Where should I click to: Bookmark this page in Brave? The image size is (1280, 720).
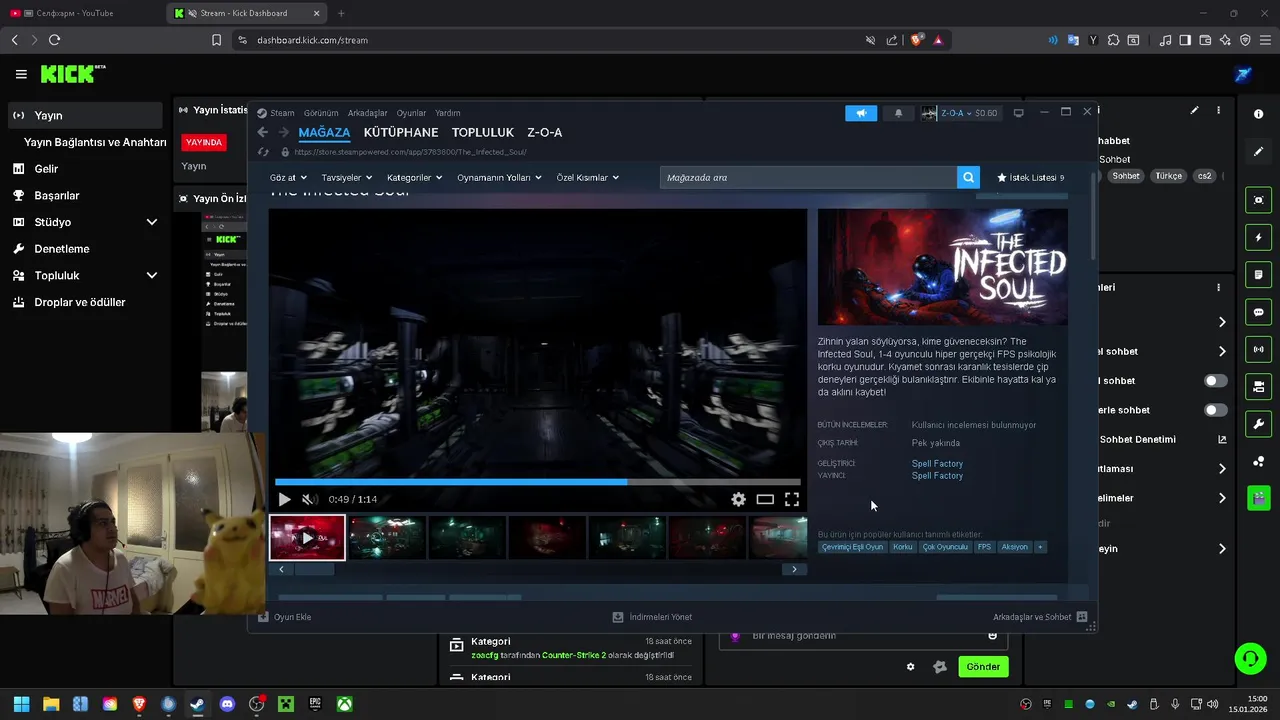click(216, 40)
